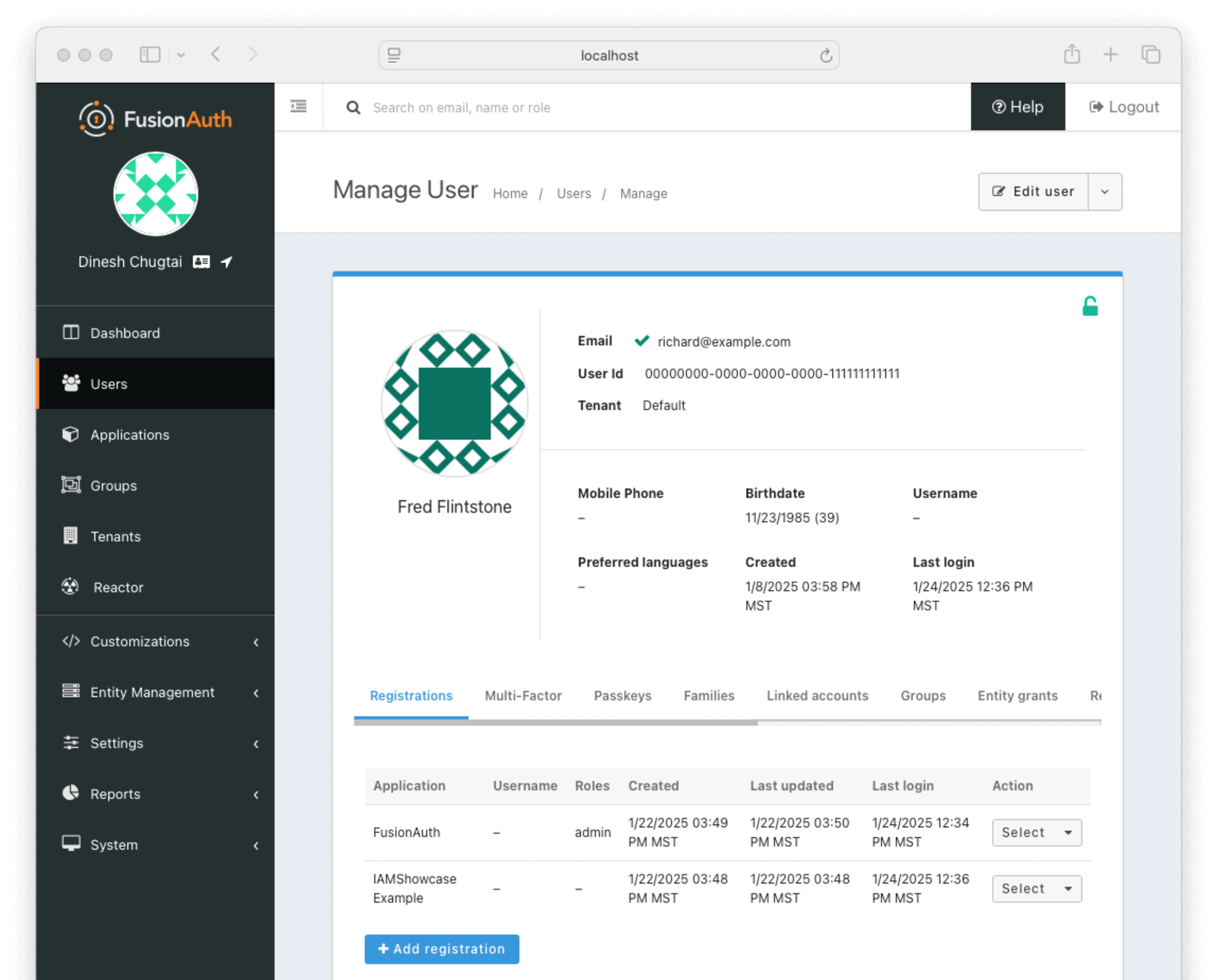Click the green unlocked padlock icon

[1090, 306]
